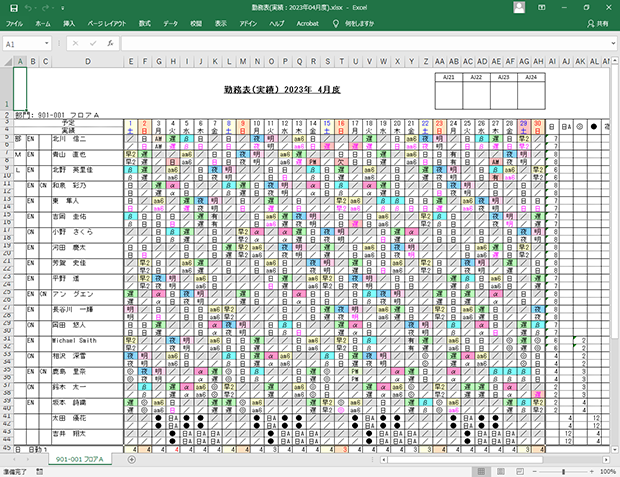620x477 pixels.
Task: Select column AH header
Action: pos(538,61)
